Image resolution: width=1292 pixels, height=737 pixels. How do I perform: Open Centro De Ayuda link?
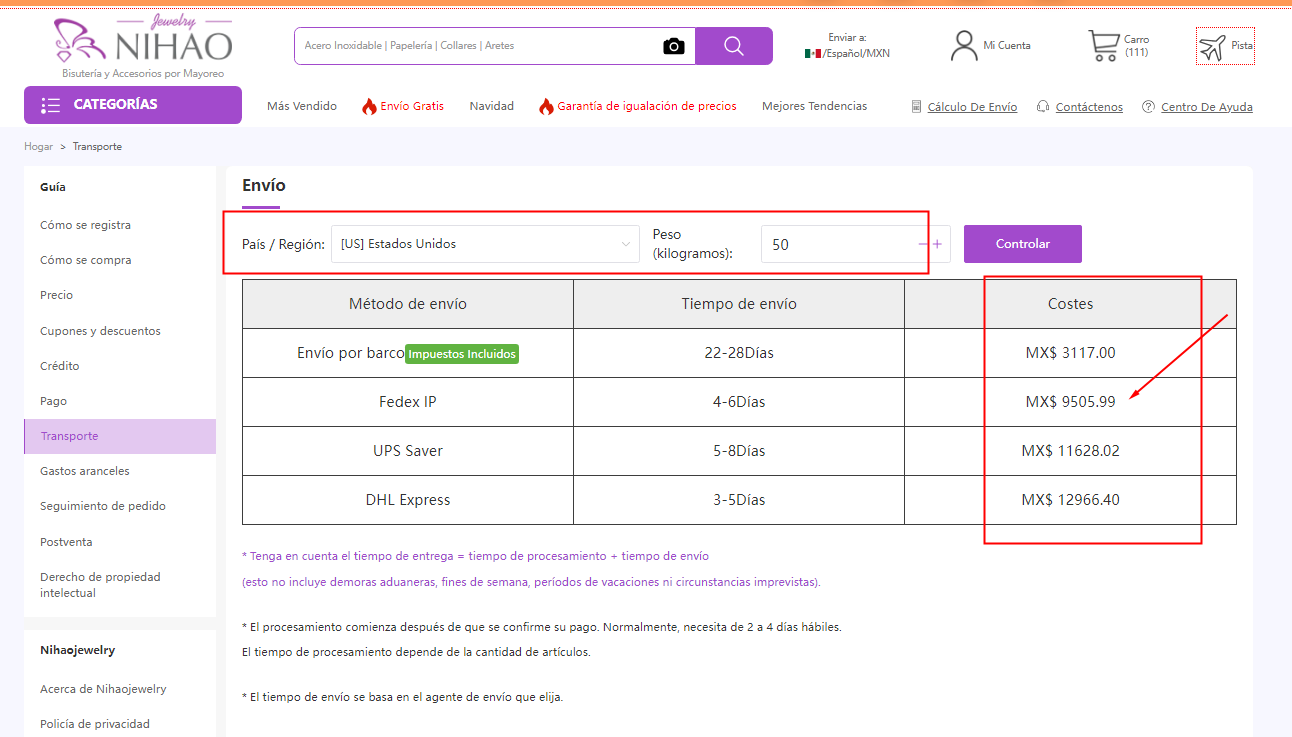pos(1207,107)
